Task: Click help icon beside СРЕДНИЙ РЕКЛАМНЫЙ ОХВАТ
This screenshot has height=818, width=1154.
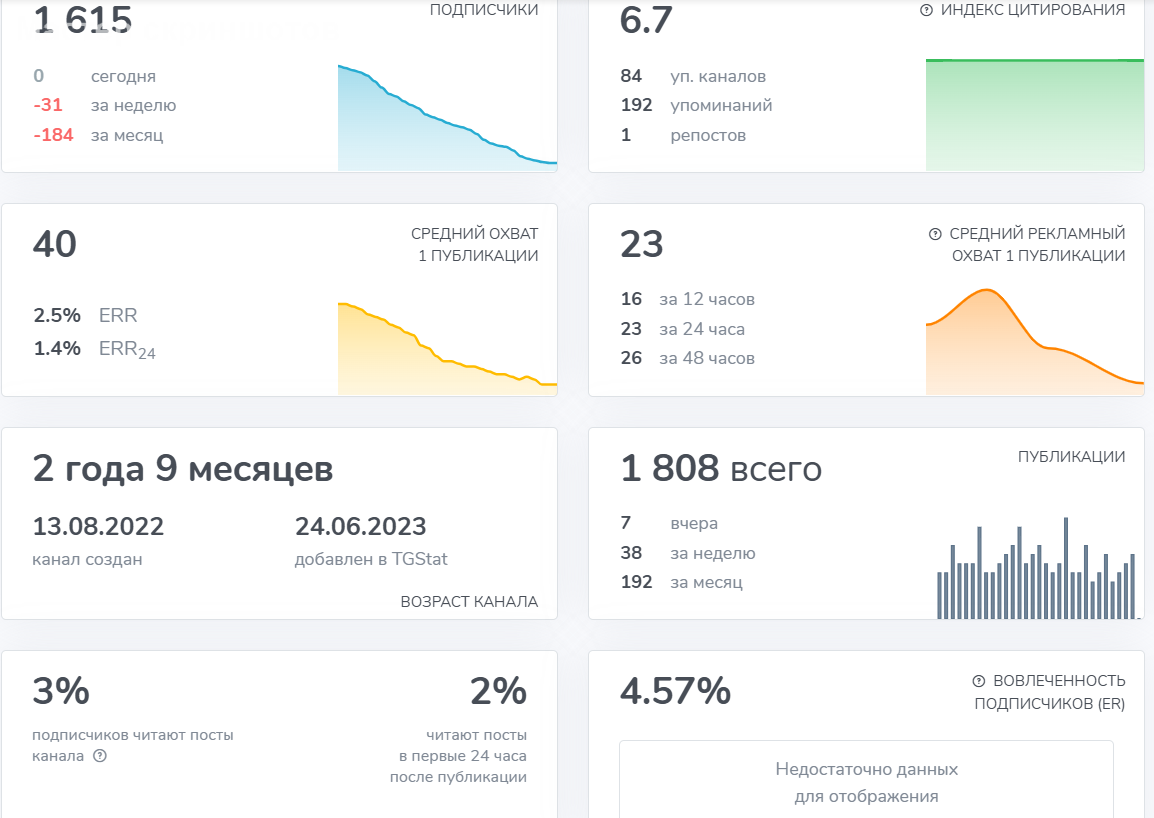Action: [935, 234]
